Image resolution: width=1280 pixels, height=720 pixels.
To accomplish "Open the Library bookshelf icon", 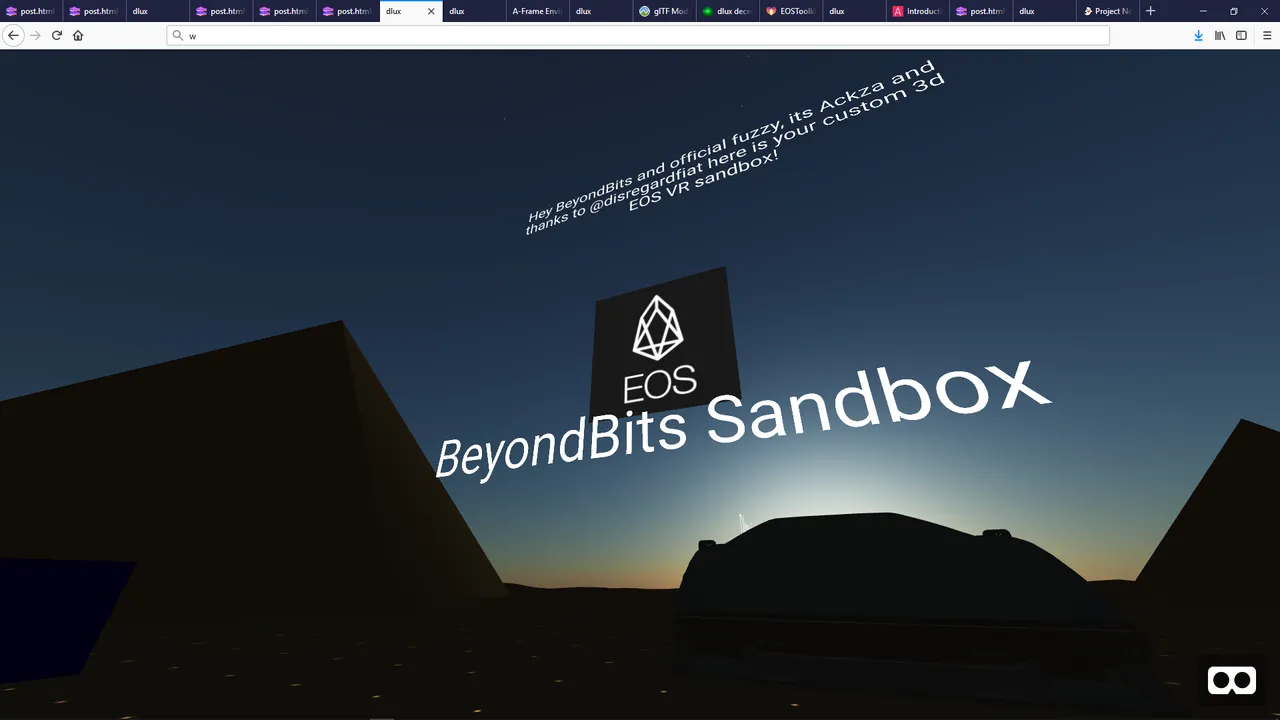I will [1220, 35].
